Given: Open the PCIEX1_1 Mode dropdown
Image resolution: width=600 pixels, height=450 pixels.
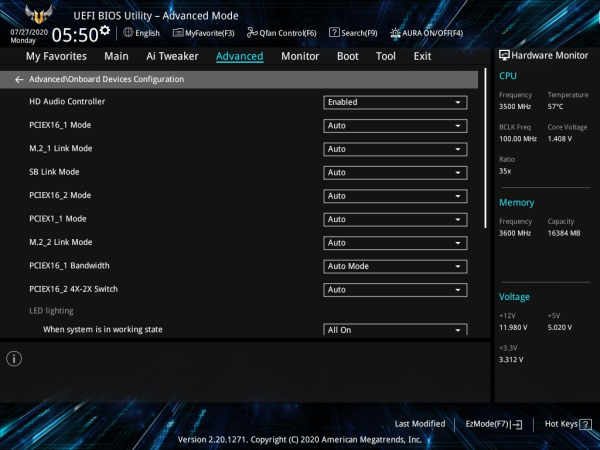Looking at the screenshot, I should (395, 220).
